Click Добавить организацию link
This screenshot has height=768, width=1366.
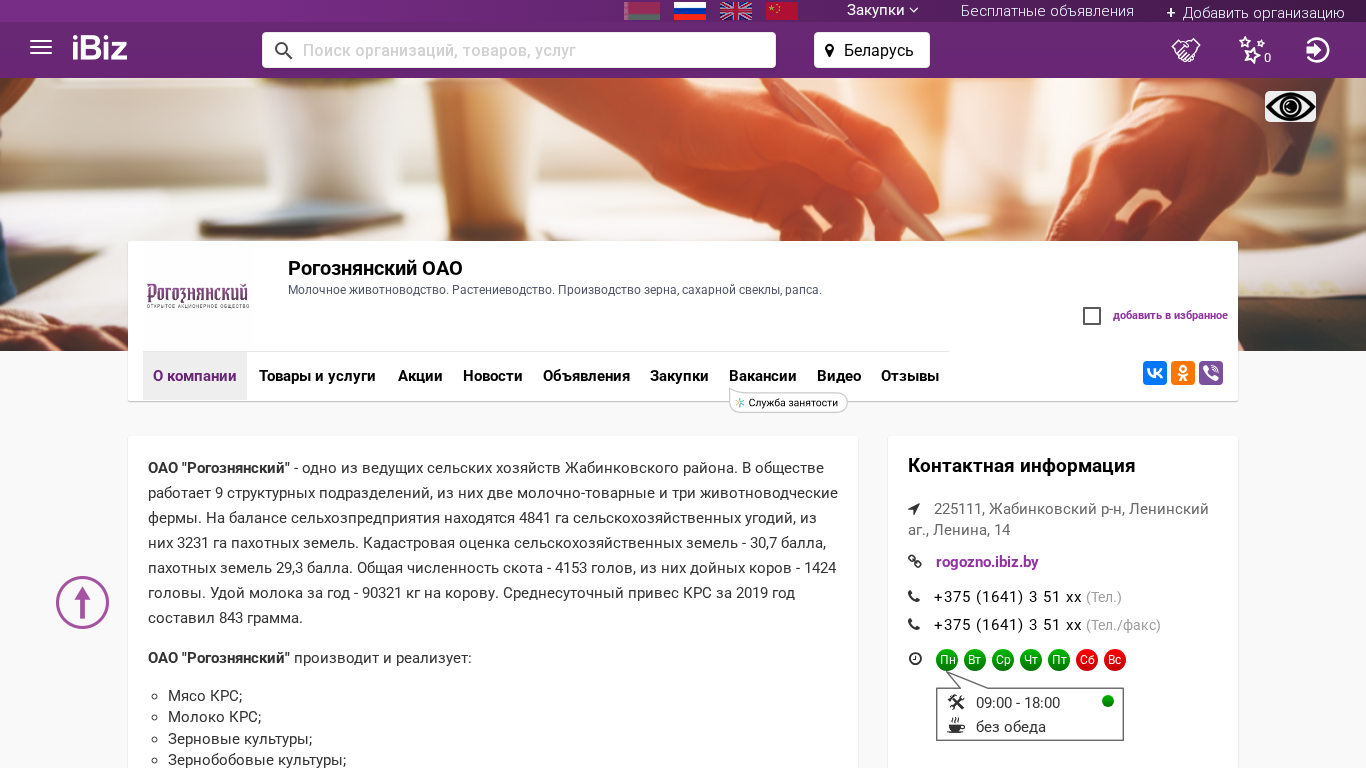[1255, 12]
